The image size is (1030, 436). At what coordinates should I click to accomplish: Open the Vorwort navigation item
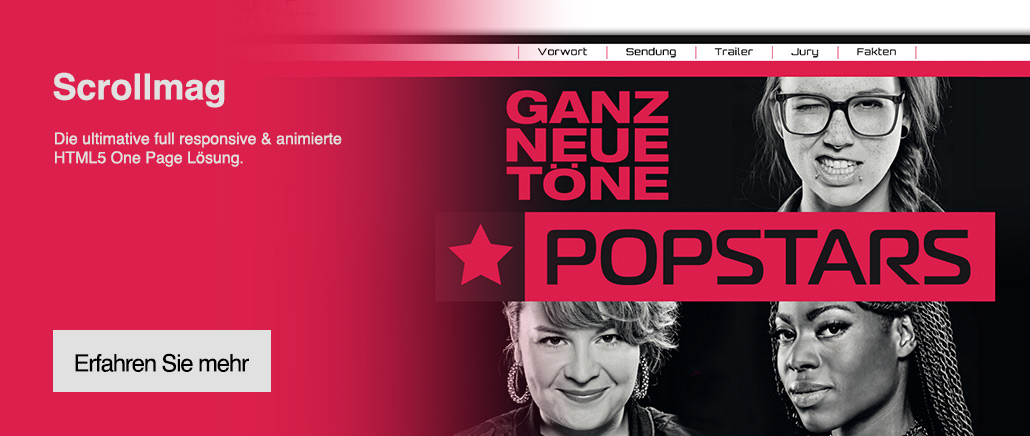coord(562,52)
